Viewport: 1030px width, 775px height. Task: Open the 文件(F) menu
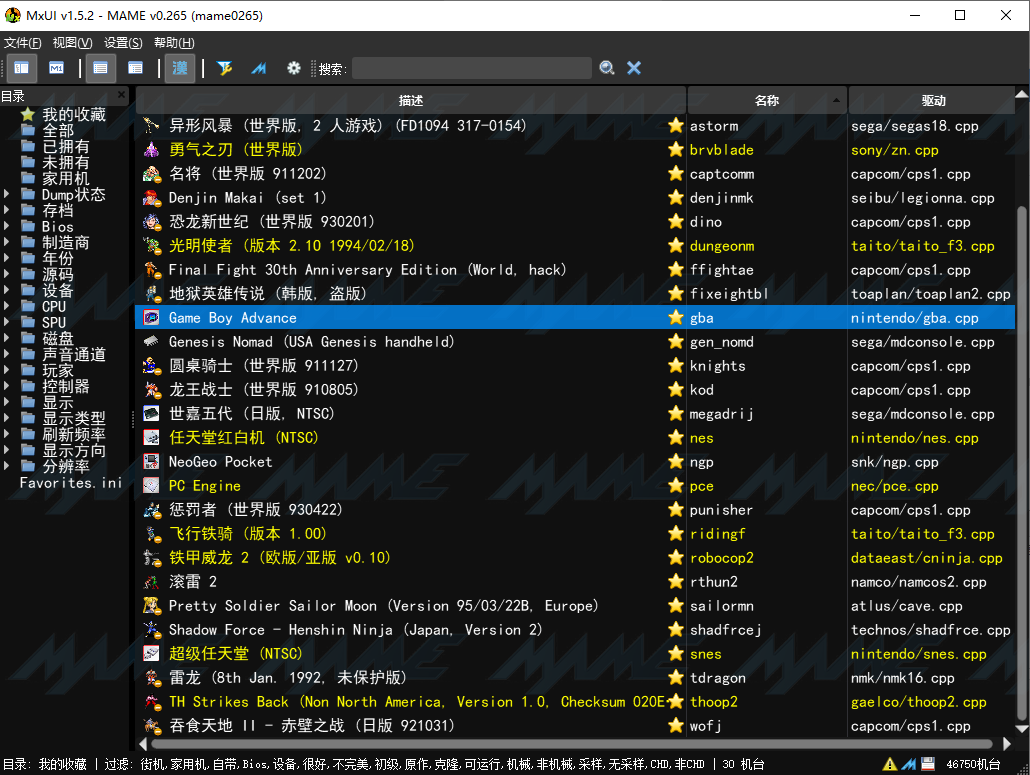point(22,43)
